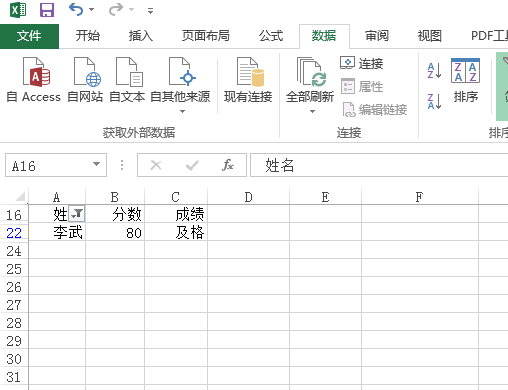508x390 pixels.
Task: Click the 分数 header cell
Action: [115, 214]
